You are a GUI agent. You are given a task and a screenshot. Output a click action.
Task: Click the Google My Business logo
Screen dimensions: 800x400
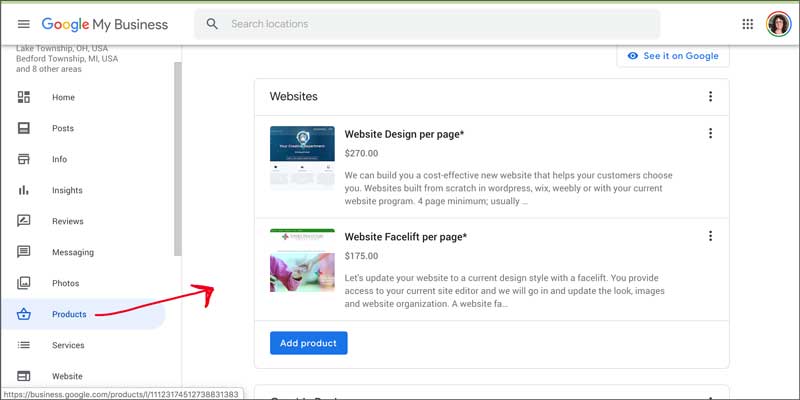tap(105, 24)
